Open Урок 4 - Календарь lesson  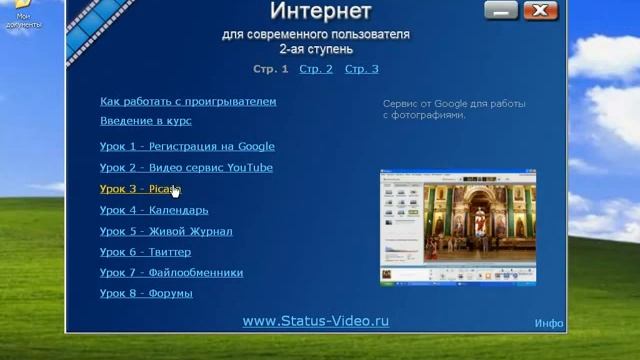154,210
